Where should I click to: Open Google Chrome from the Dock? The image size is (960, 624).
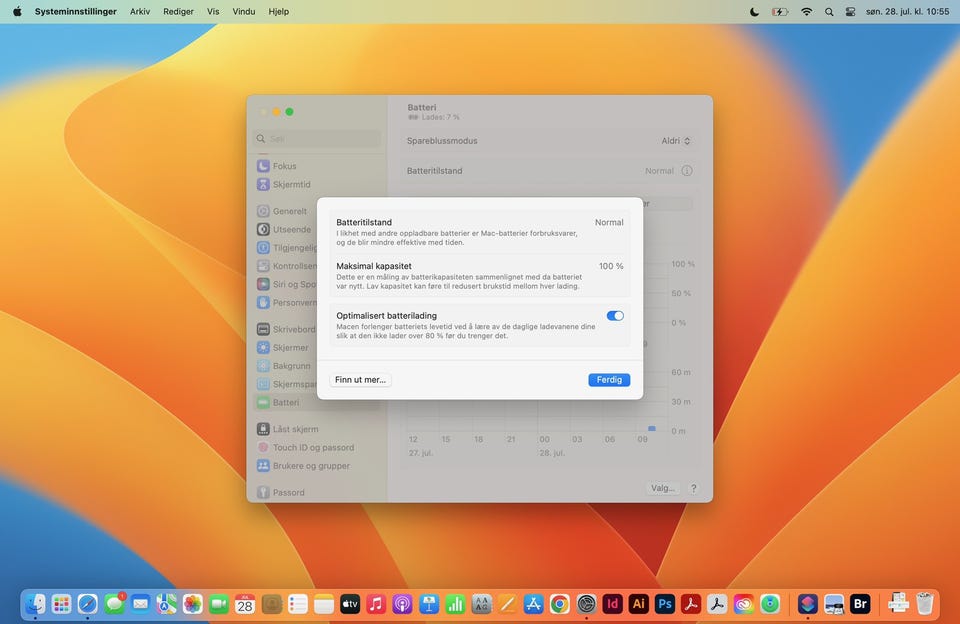point(560,604)
